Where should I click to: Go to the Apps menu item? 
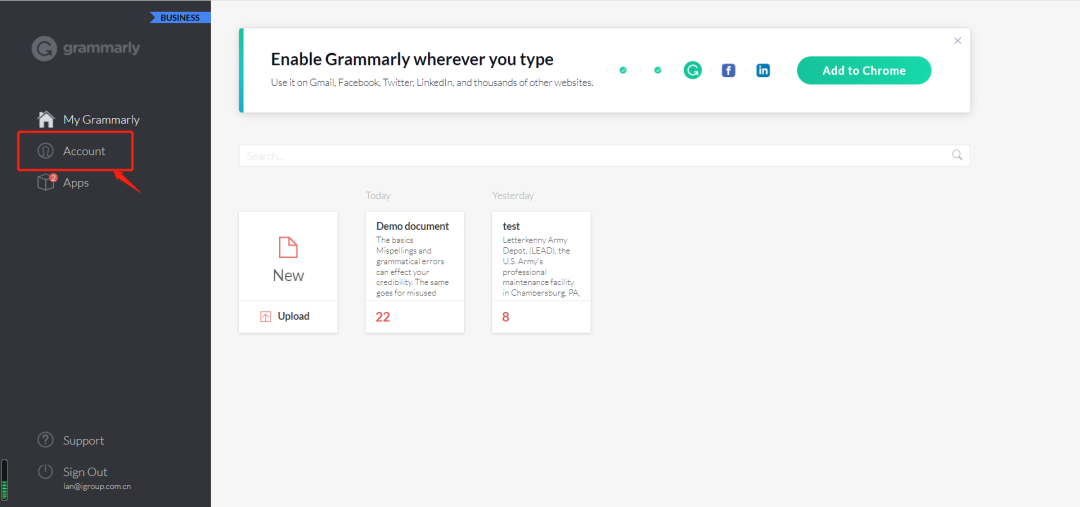(x=76, y=183)
